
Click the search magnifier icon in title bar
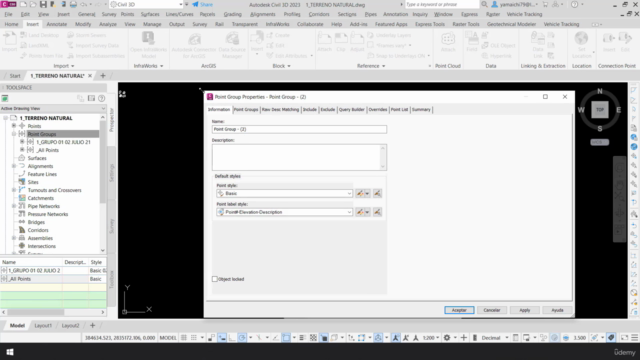(x=484, y=4)
